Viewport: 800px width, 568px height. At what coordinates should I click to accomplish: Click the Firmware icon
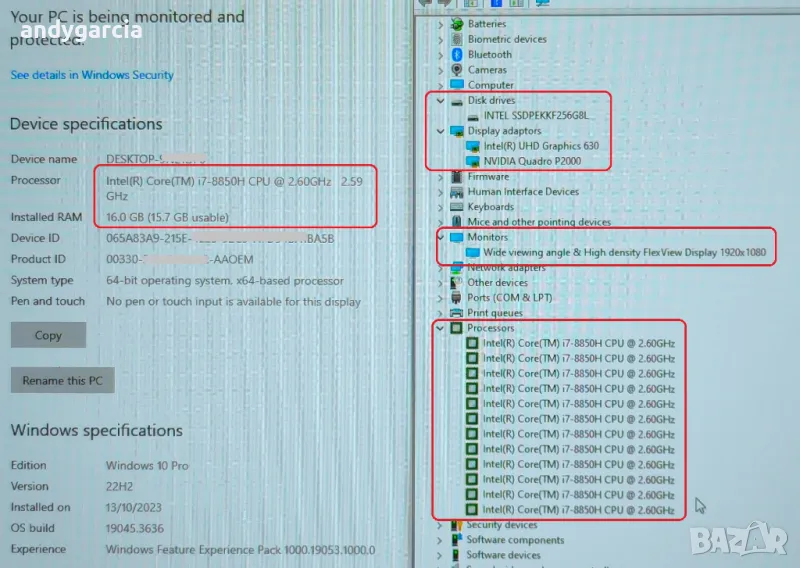pyautogui.click(x=457, y=177)
